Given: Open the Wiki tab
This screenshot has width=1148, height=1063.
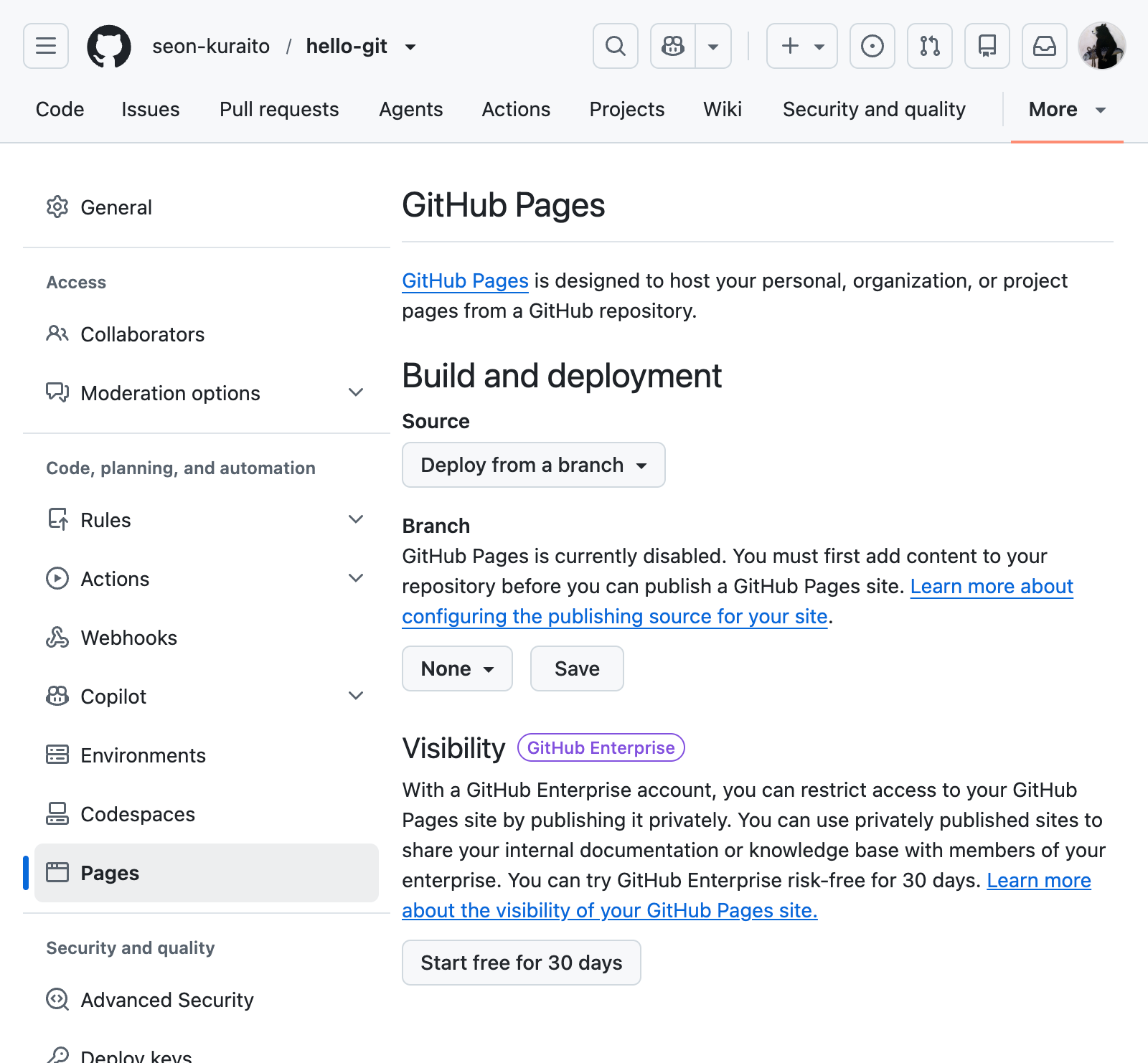Looking at the screenshot, I should point(723,110).
